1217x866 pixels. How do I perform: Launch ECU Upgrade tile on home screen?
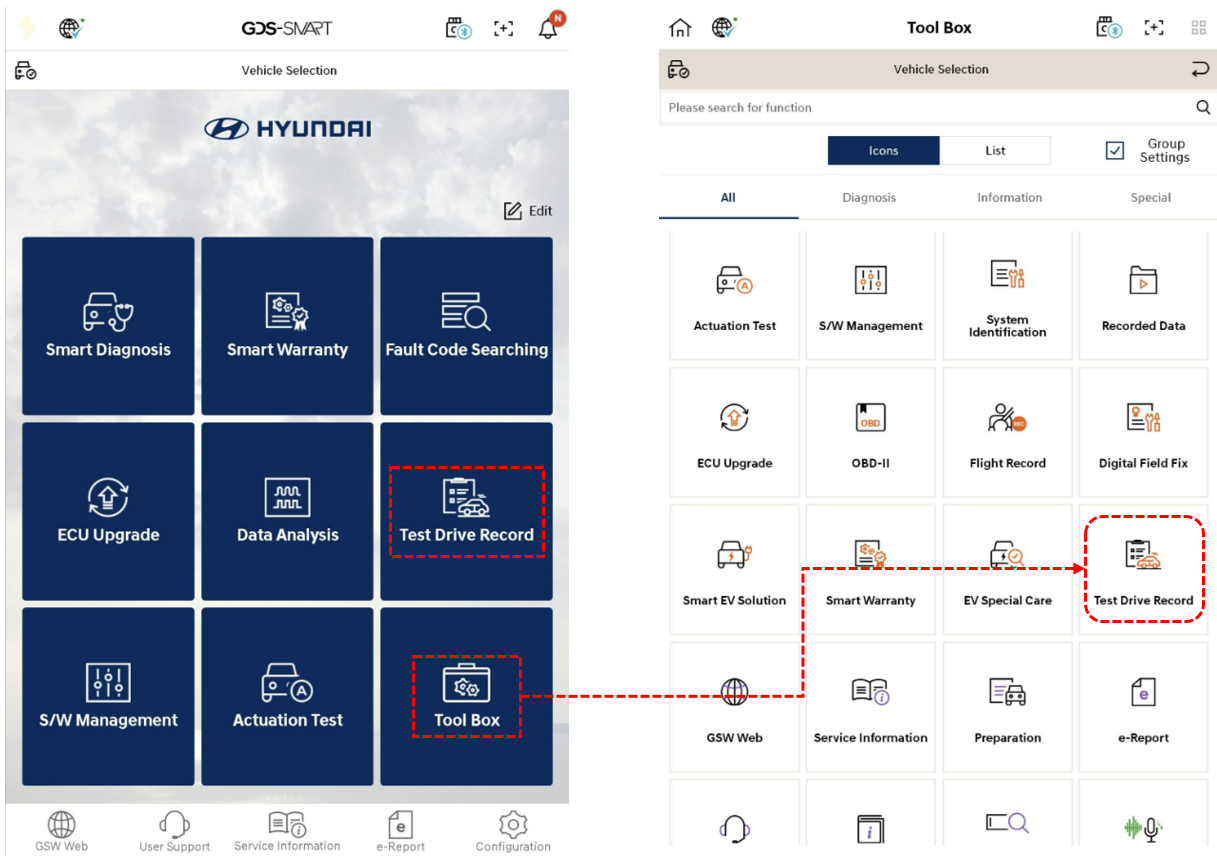[x=108, y=511]
